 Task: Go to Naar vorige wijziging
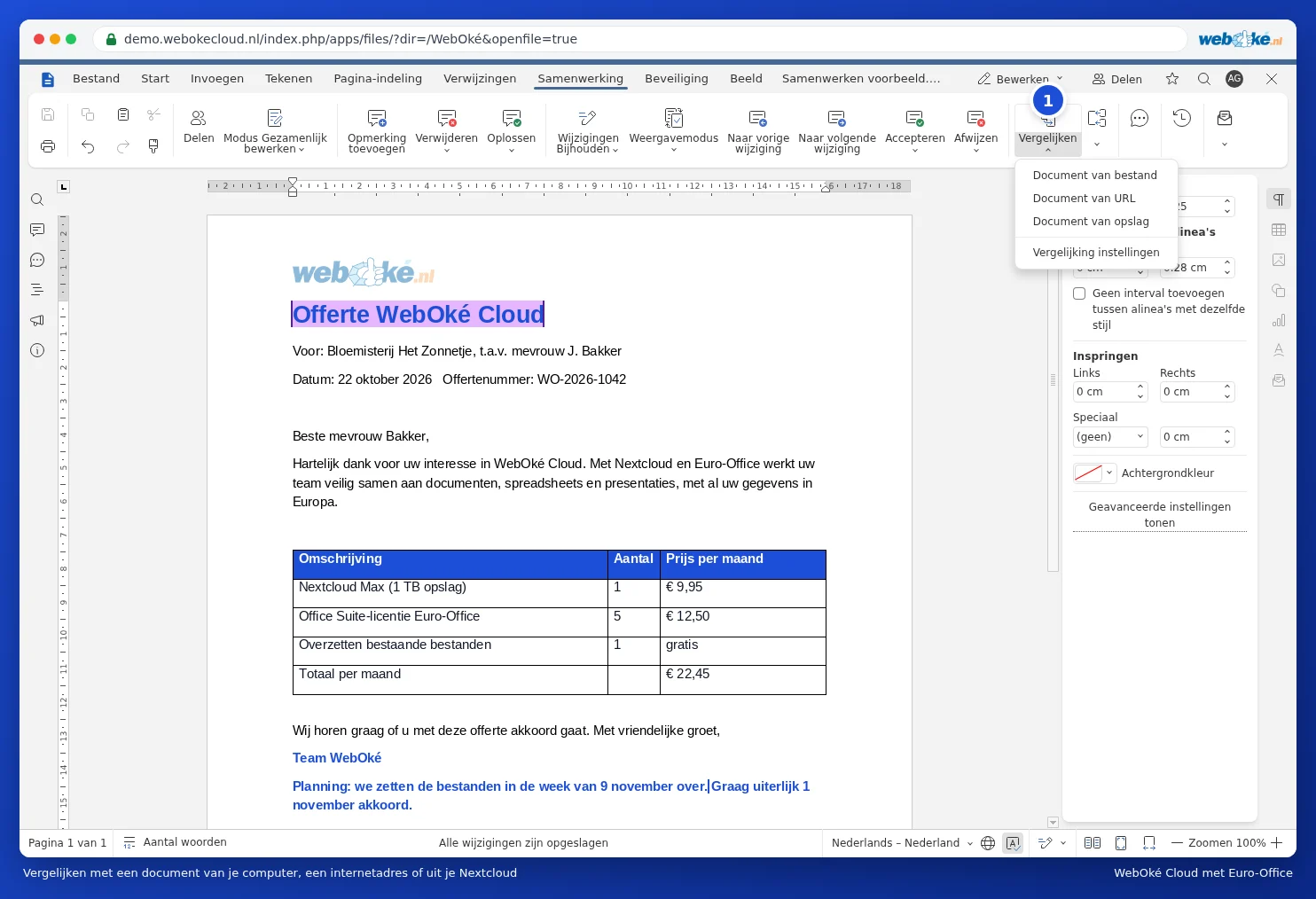point(758,130)
